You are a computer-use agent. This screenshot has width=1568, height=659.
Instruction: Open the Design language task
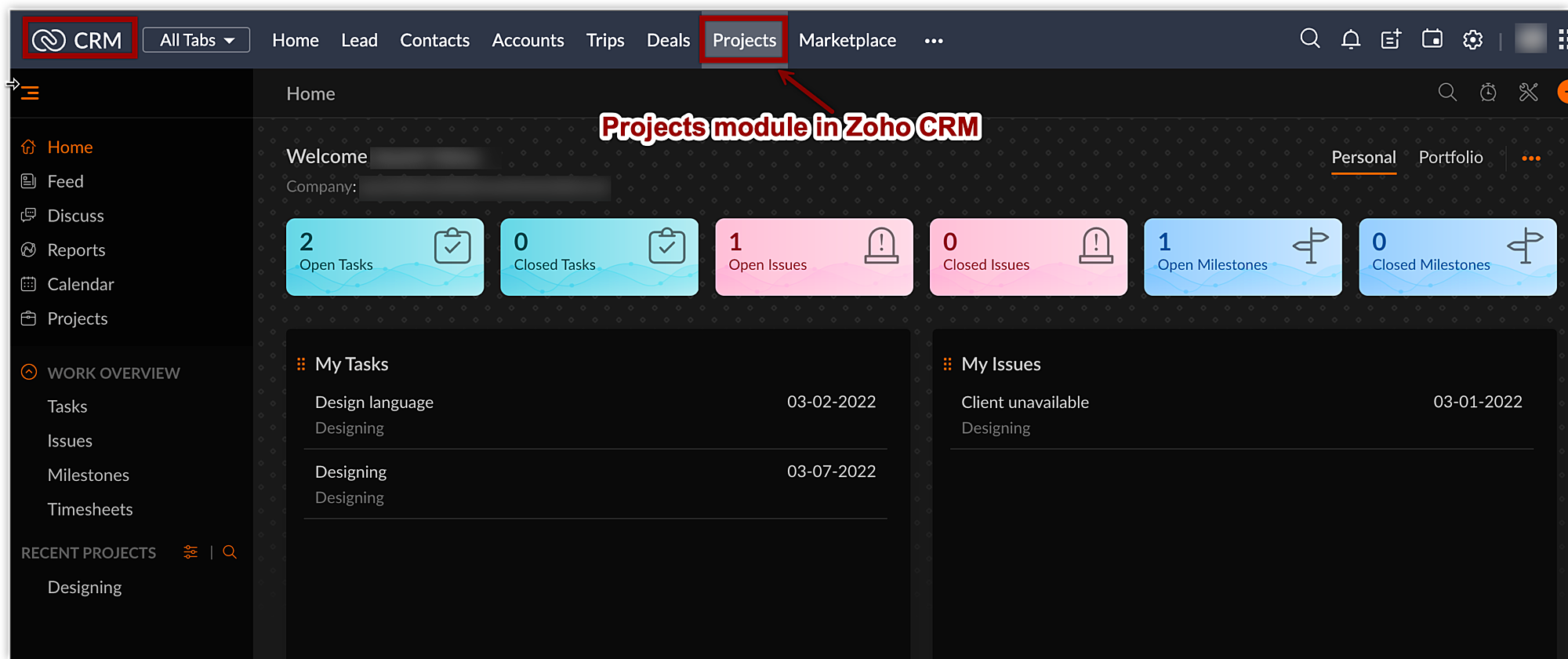click(374, 402)
